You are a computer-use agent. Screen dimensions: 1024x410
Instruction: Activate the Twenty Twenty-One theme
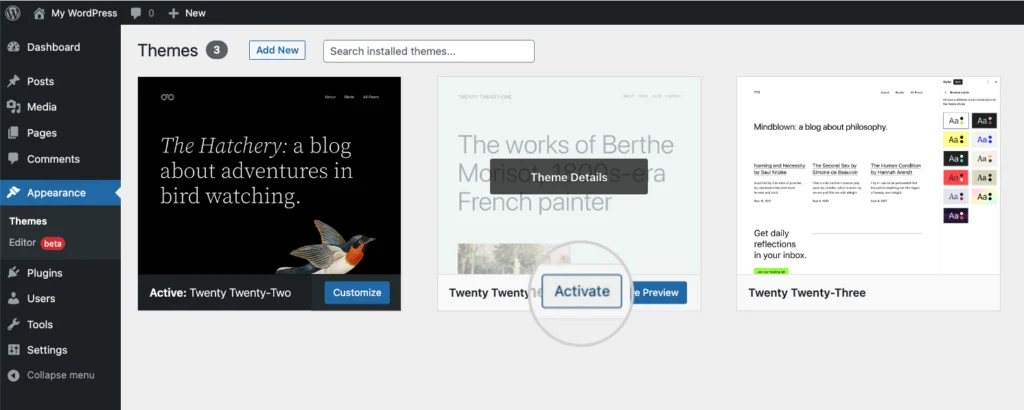(x=582, y=291)
